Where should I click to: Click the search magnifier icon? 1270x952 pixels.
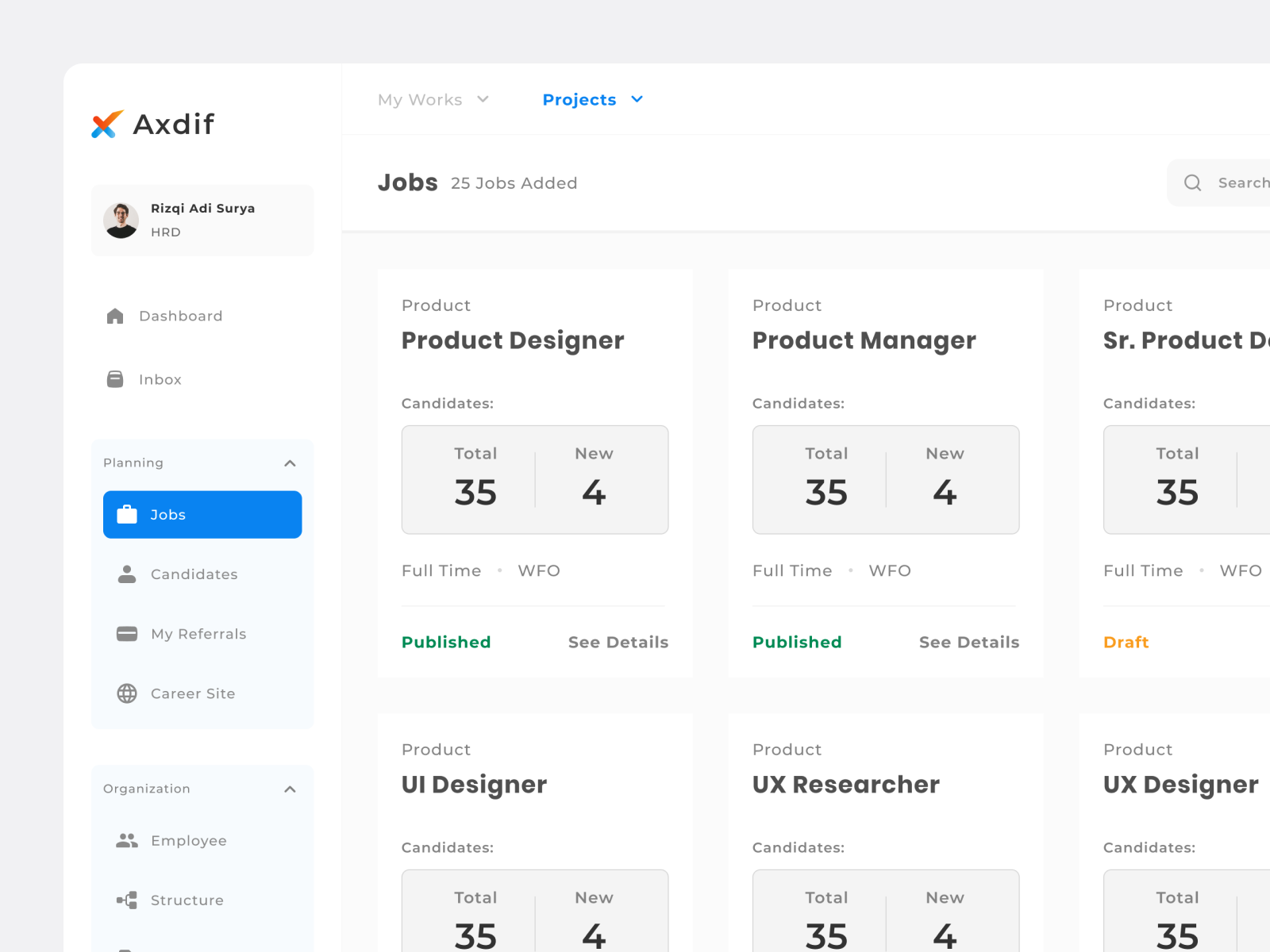point(1192,182)
